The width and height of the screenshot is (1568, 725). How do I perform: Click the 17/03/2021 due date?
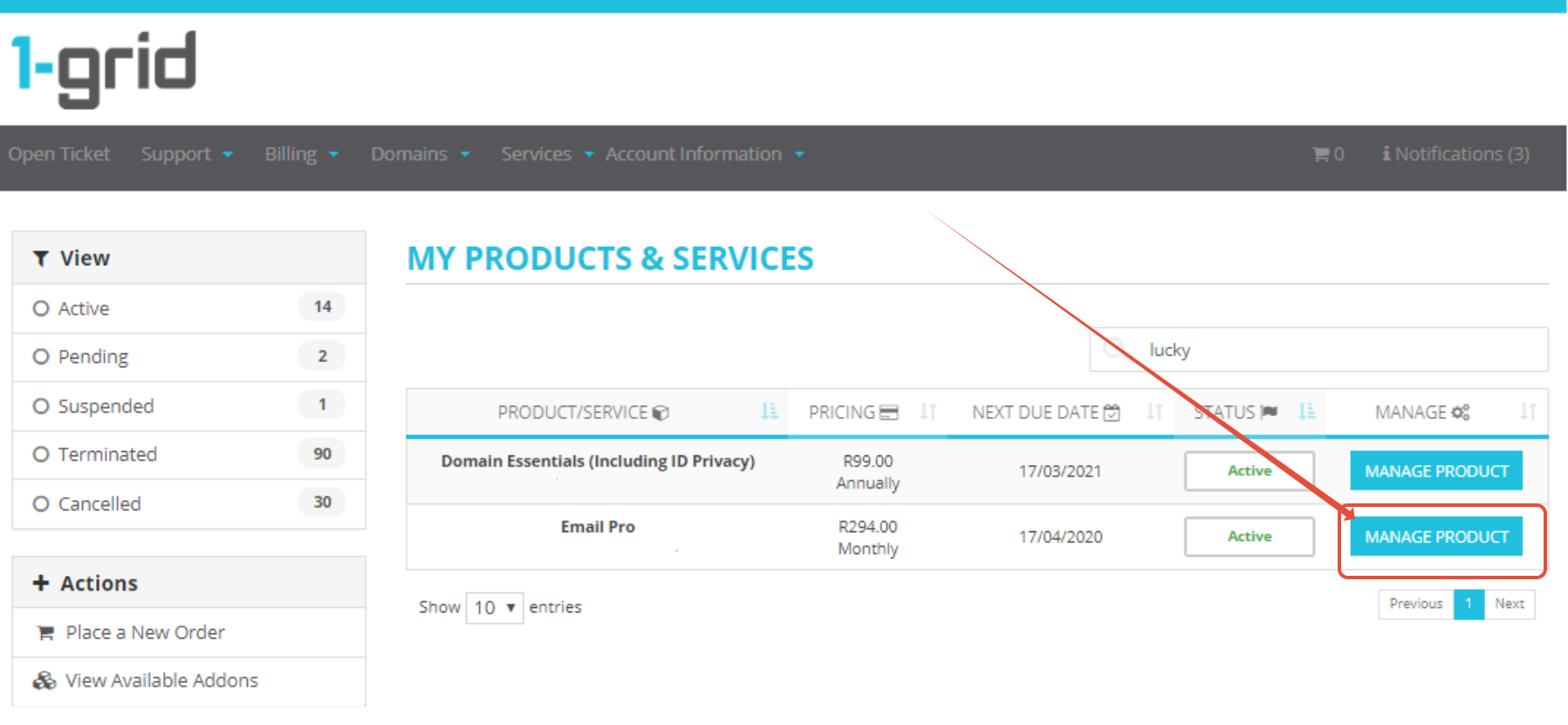[1060, 471]
